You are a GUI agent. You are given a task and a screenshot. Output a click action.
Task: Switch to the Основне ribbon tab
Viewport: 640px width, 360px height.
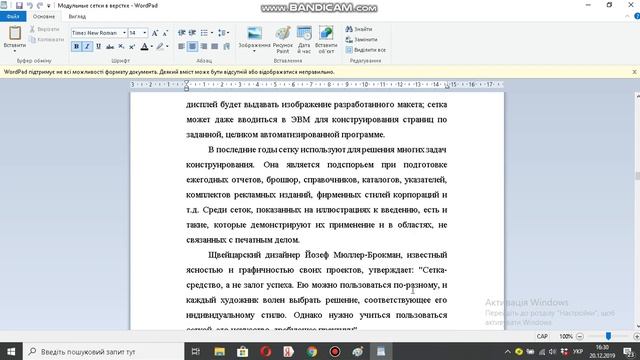(x=44, y=16)
